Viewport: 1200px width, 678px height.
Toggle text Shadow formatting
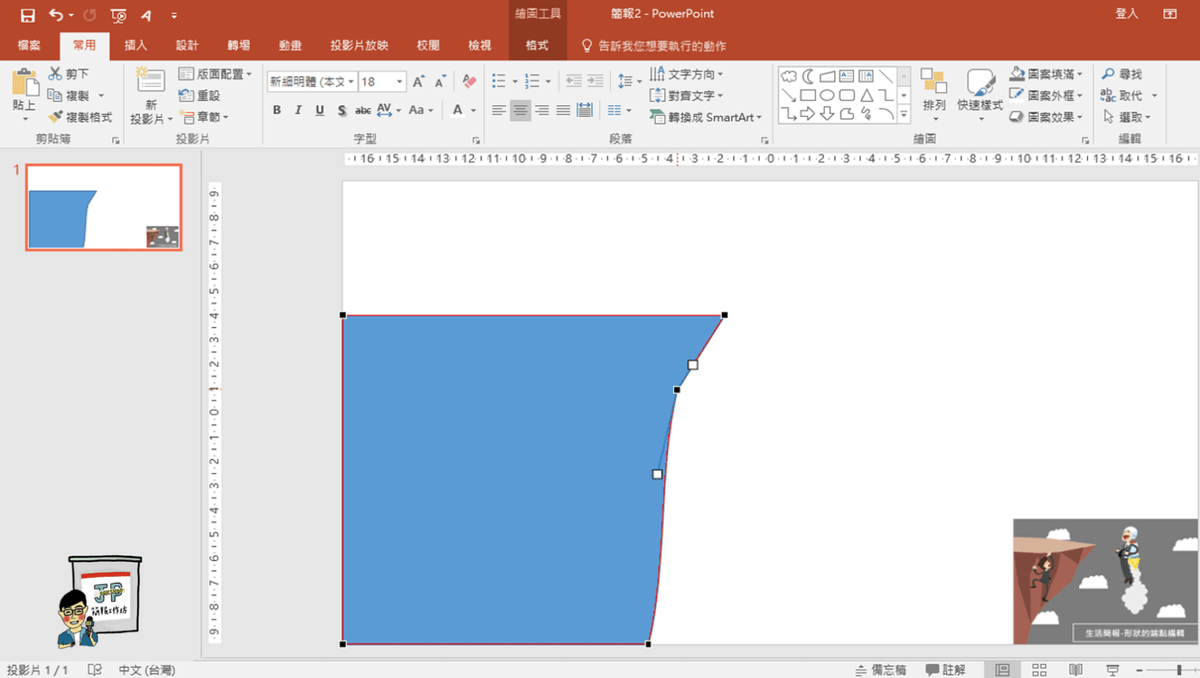tap(341, 110)
